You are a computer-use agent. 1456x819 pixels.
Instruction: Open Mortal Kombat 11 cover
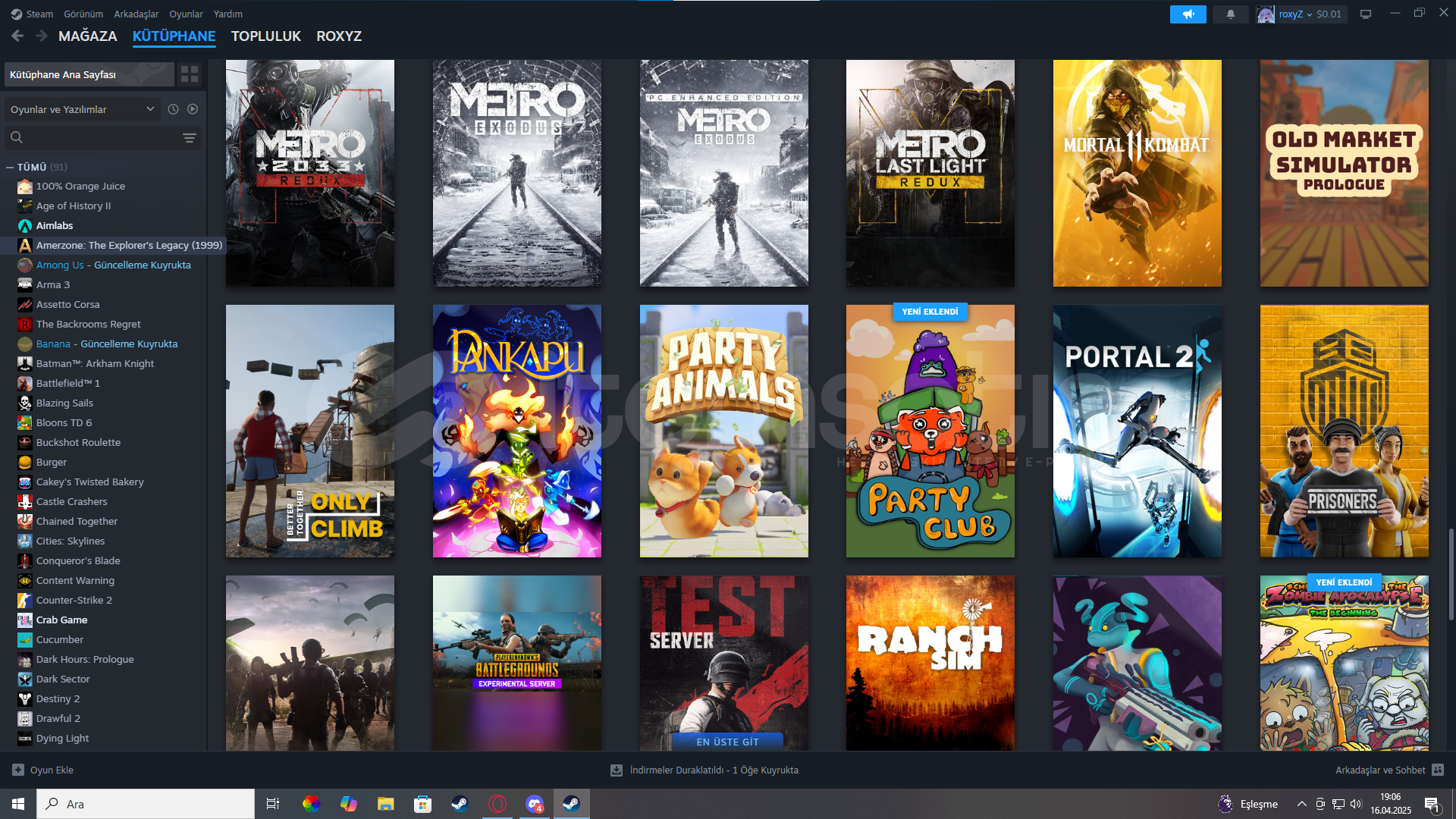pyautogui.click(x=1137, y=173)
